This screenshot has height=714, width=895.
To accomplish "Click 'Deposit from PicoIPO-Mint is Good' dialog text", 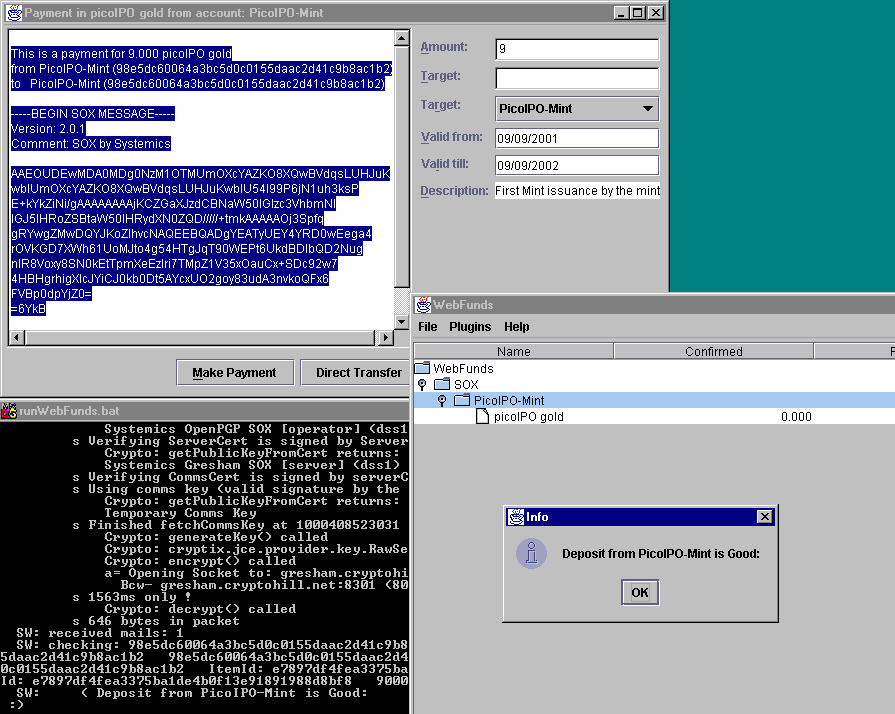I will (660, 554).
